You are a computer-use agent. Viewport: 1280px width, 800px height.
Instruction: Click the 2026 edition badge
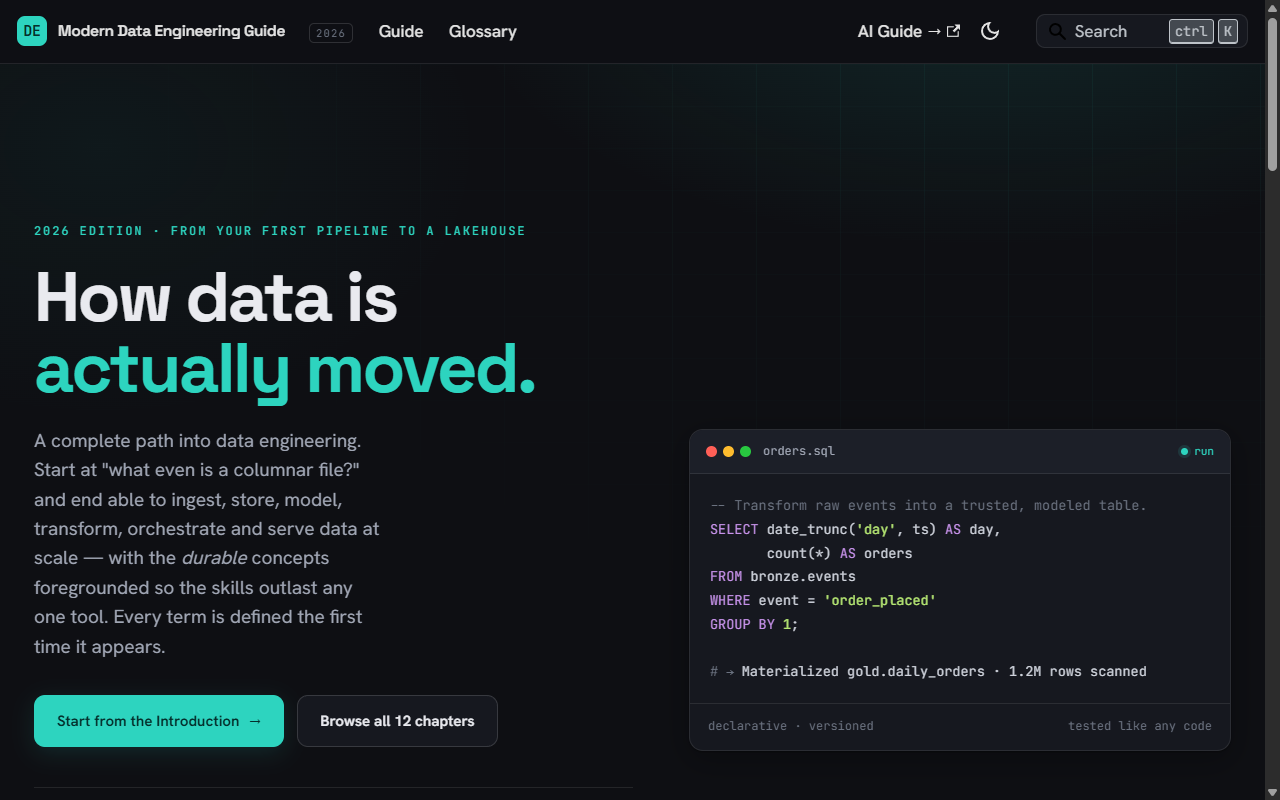pos(331,33)
